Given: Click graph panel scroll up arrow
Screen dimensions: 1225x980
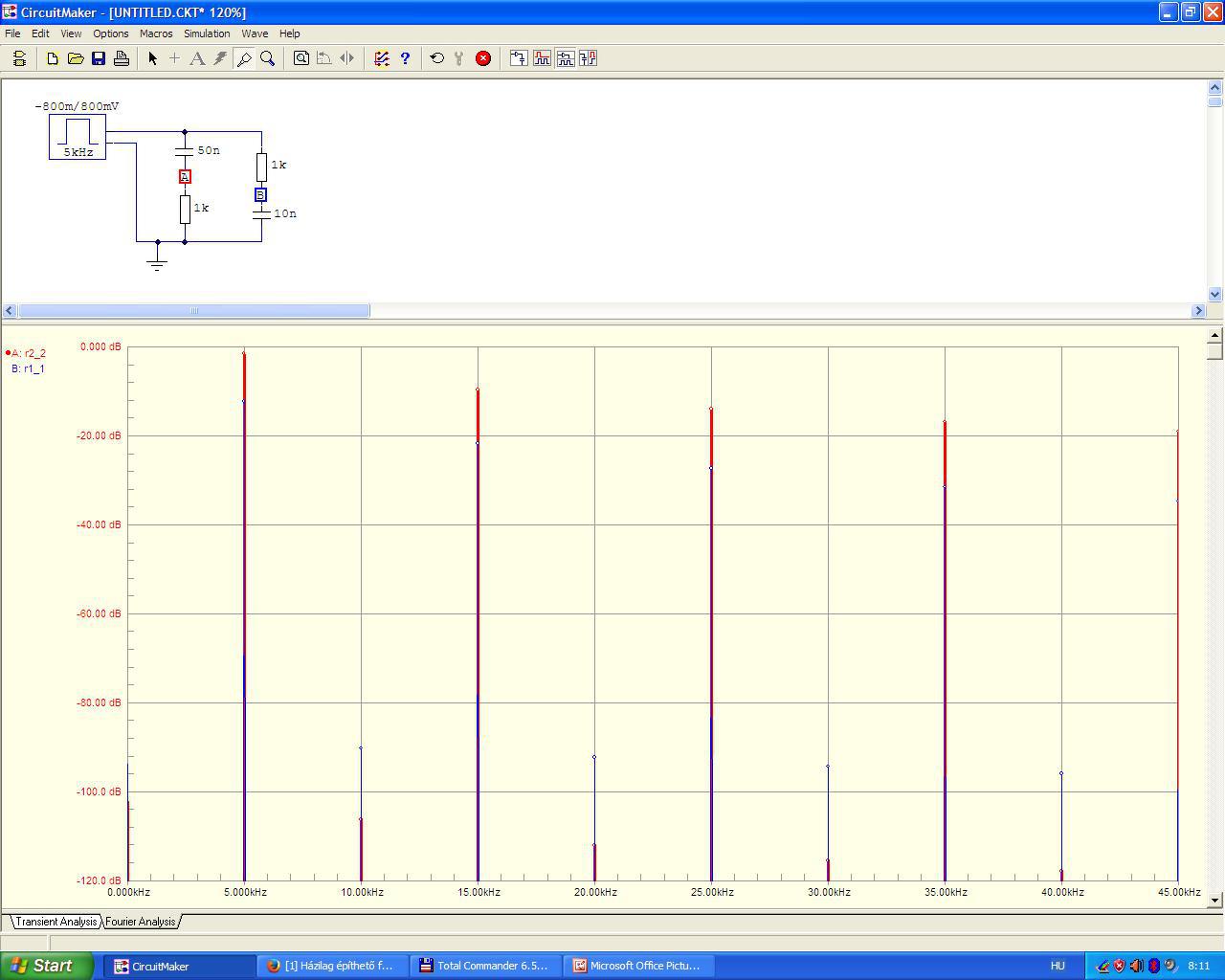Looking at the screenshot, I should coord(1215,334).
